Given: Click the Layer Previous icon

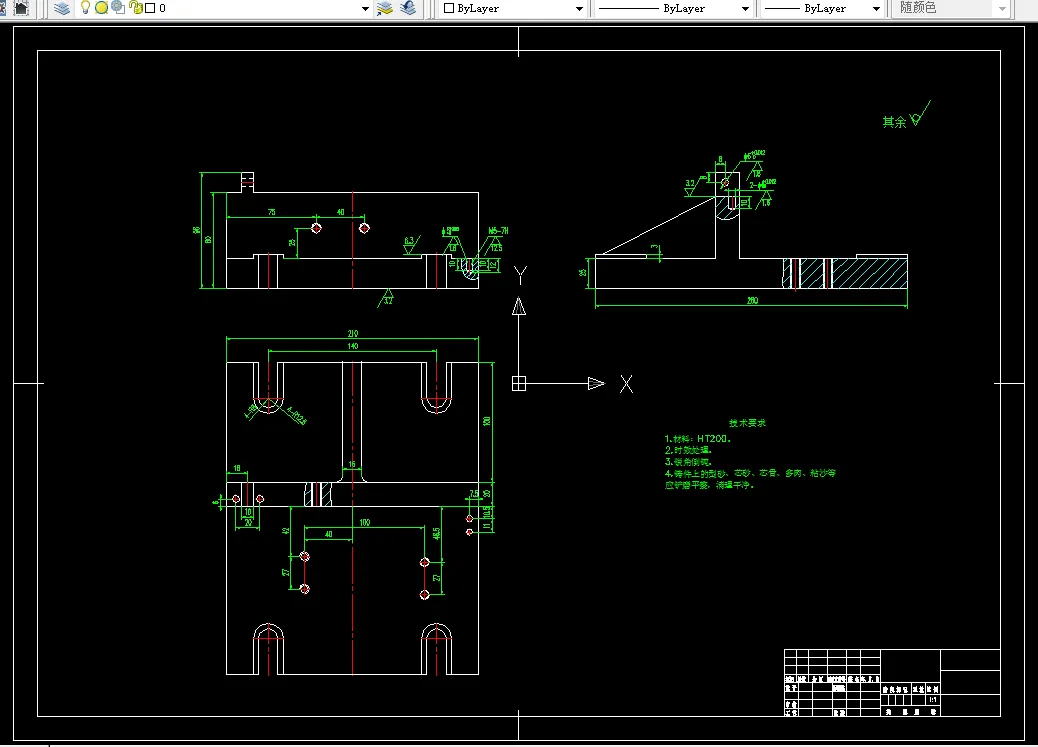Looking at the screenshot, I should [408, 8].
